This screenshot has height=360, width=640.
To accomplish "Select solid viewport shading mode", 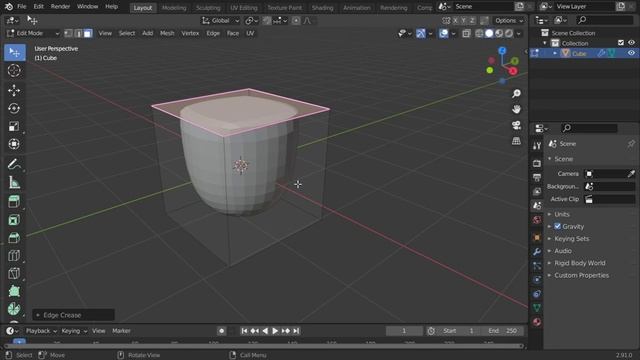I will 489,33.
